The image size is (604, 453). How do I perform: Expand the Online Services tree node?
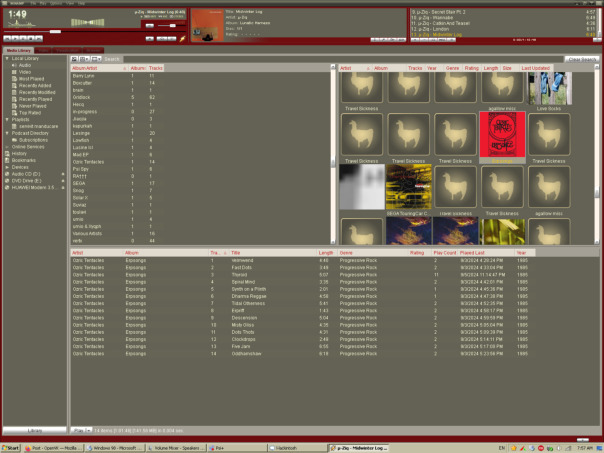click(7, 147)
